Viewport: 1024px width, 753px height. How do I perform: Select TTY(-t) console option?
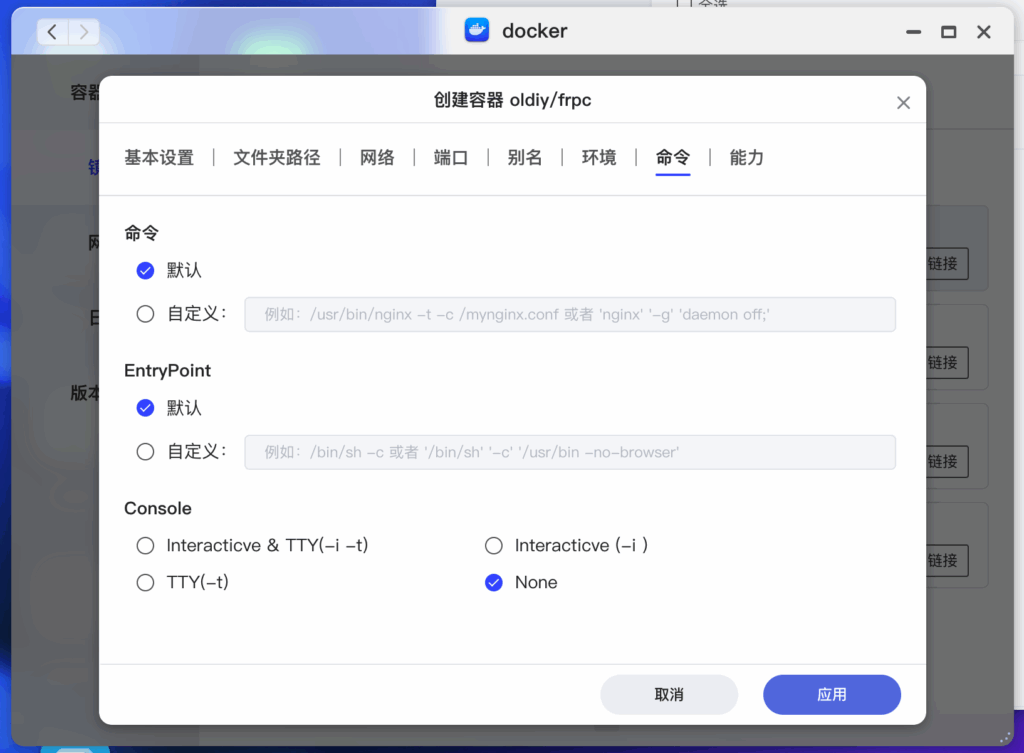coord(145,582)
